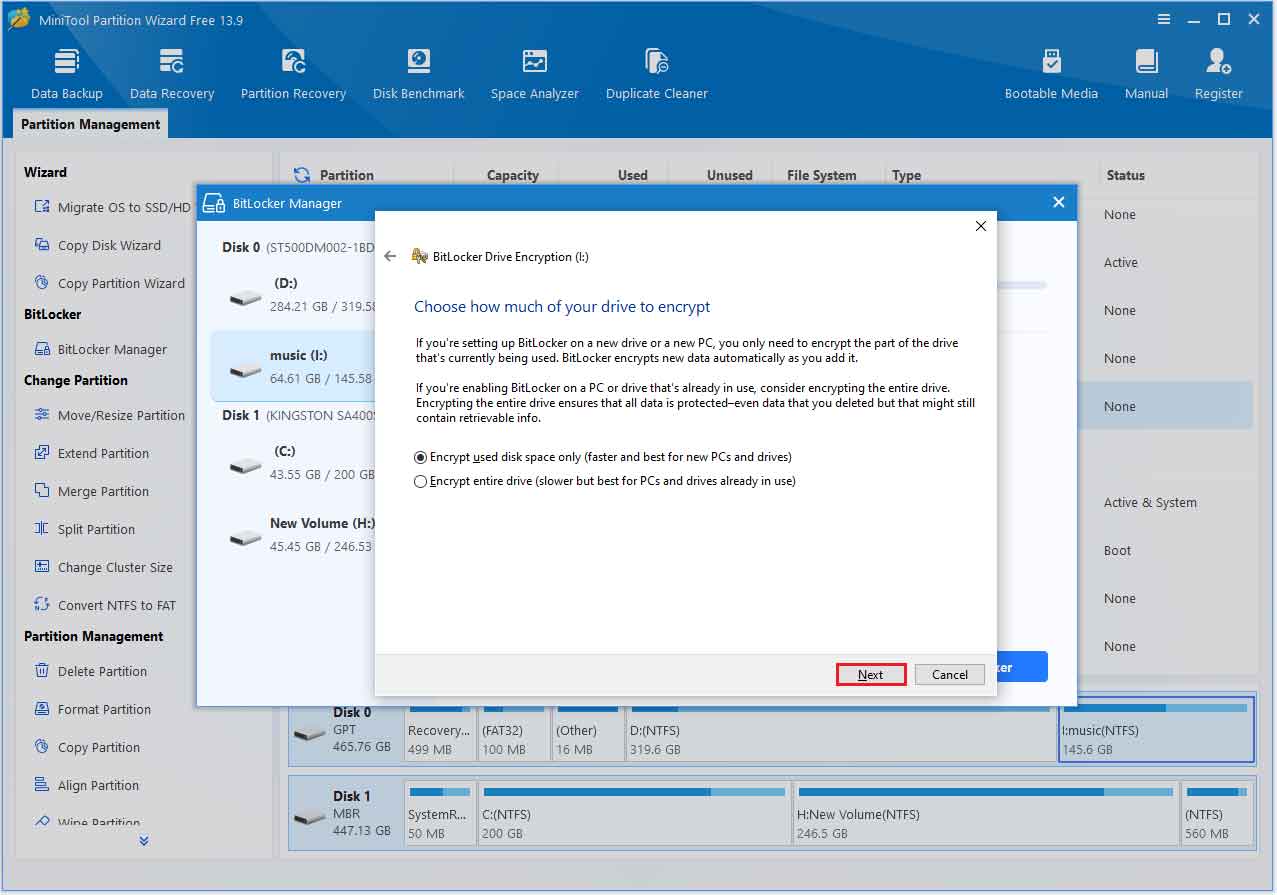
Task: Choose Delete Partition
Action: pos(90,671)
